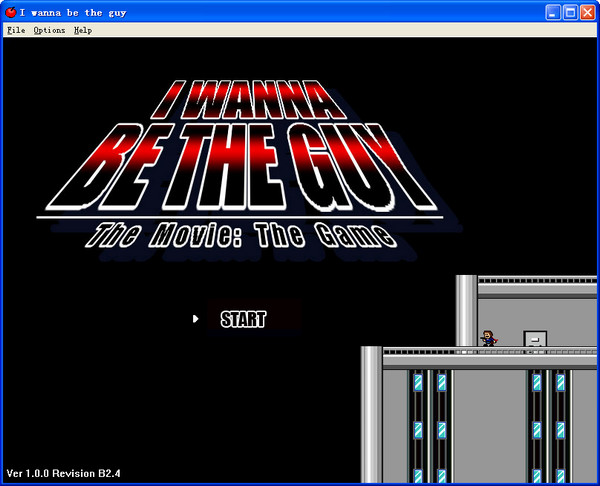Click the tall upper metal pillar
600x486 pixels.
tap(466, 310)
